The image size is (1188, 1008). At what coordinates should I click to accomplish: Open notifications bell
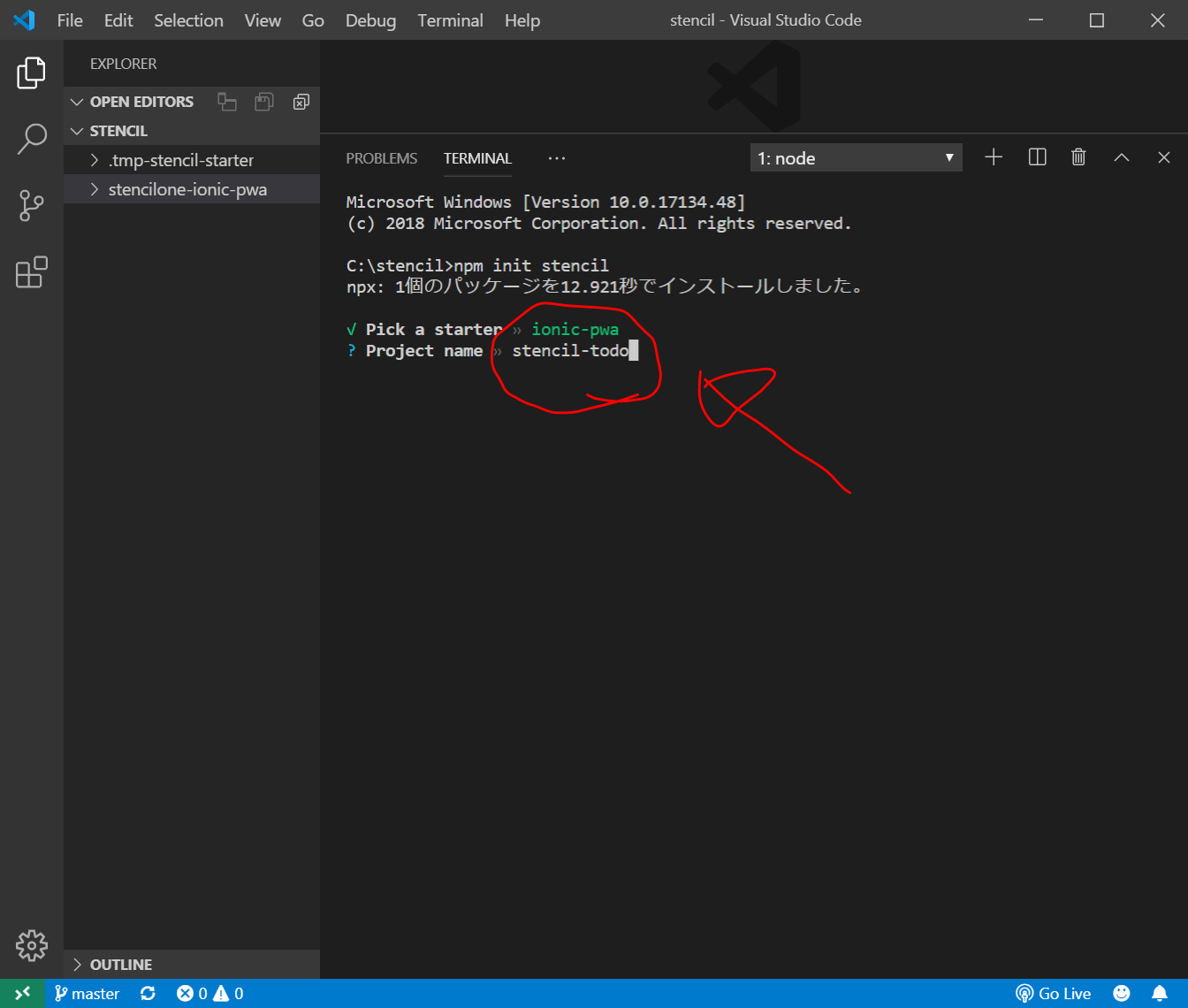(1160, 993)
